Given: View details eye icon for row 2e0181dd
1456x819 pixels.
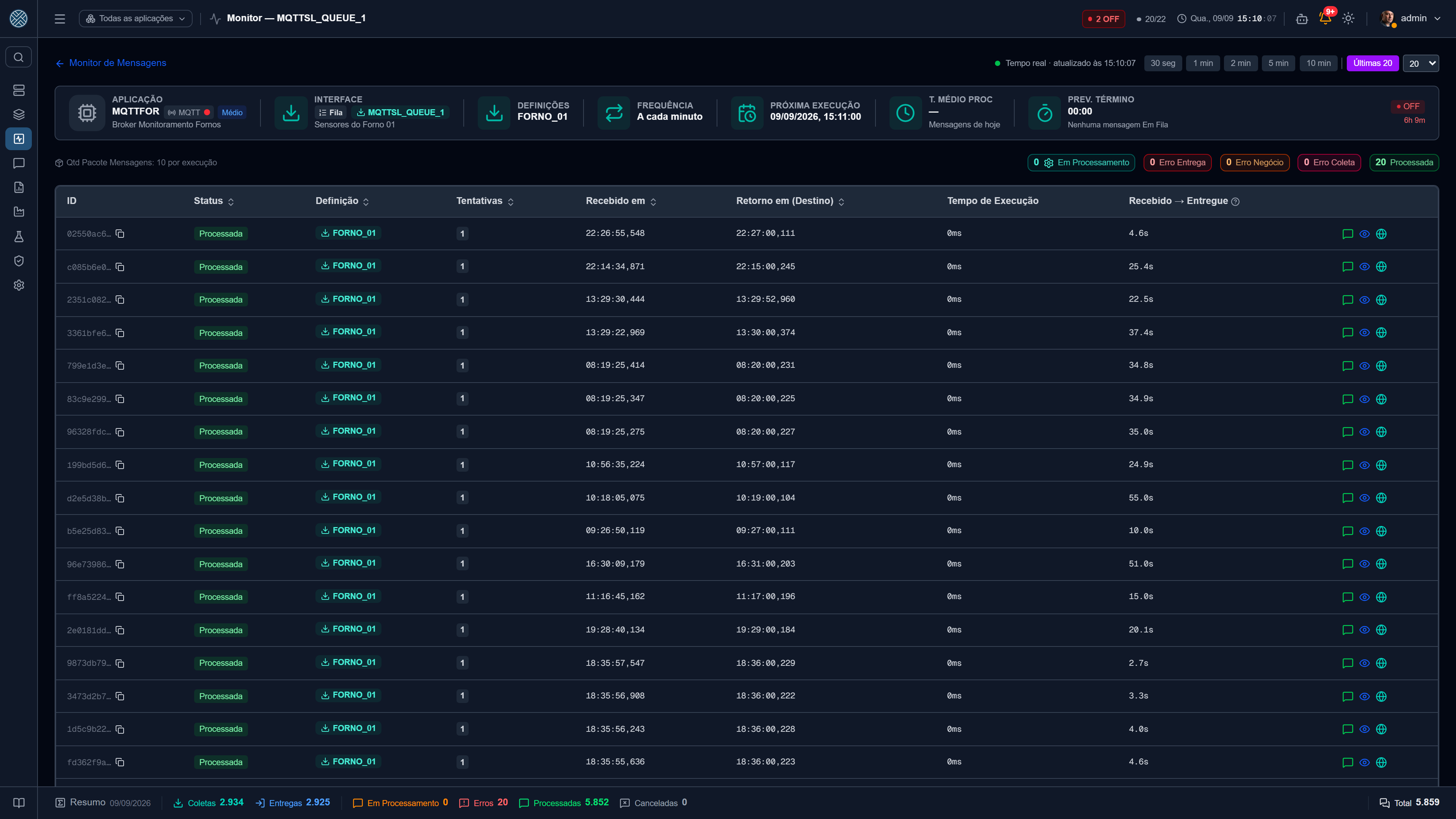Looking at the screenshot, I should tap(1365, 630).
